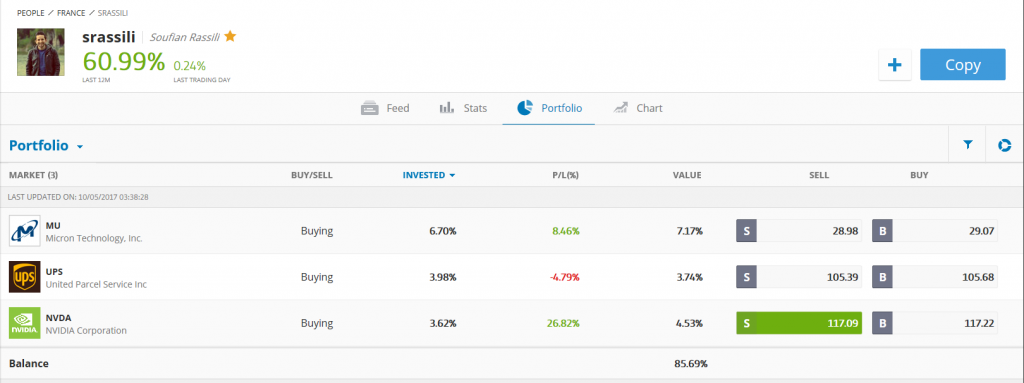The height and width of the screenshot is (383, 1024).
Task: Open the Stats tab
Action: coord(463,108)
